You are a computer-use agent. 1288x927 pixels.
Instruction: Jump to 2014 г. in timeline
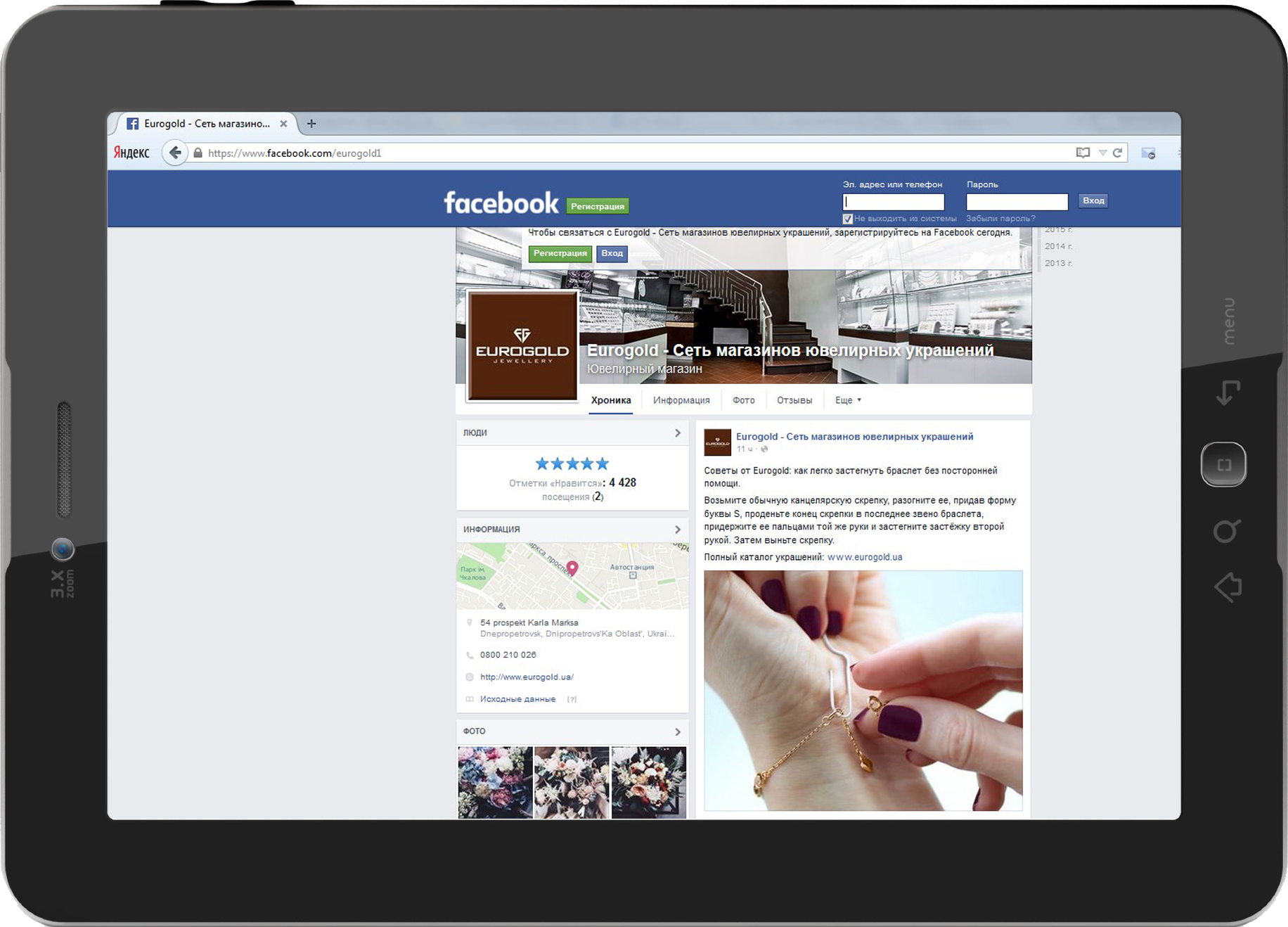[x=1058, y=246]
